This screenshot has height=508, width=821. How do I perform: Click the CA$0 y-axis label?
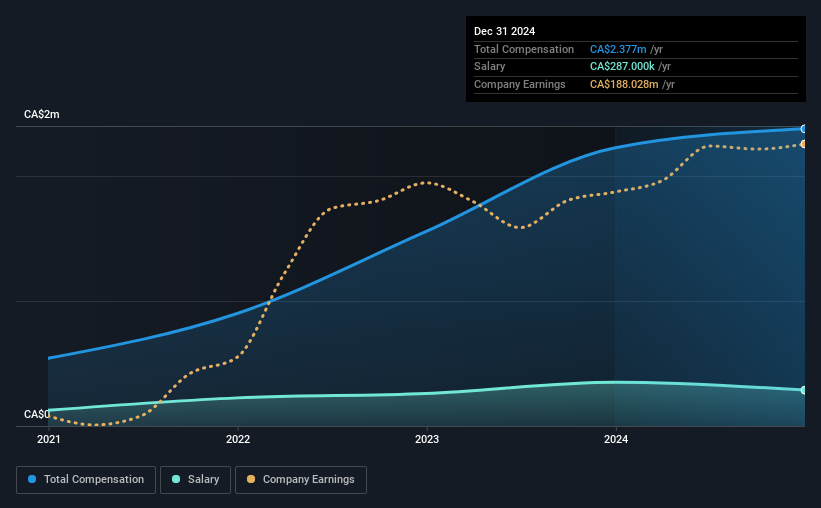(x=37, y=414)
